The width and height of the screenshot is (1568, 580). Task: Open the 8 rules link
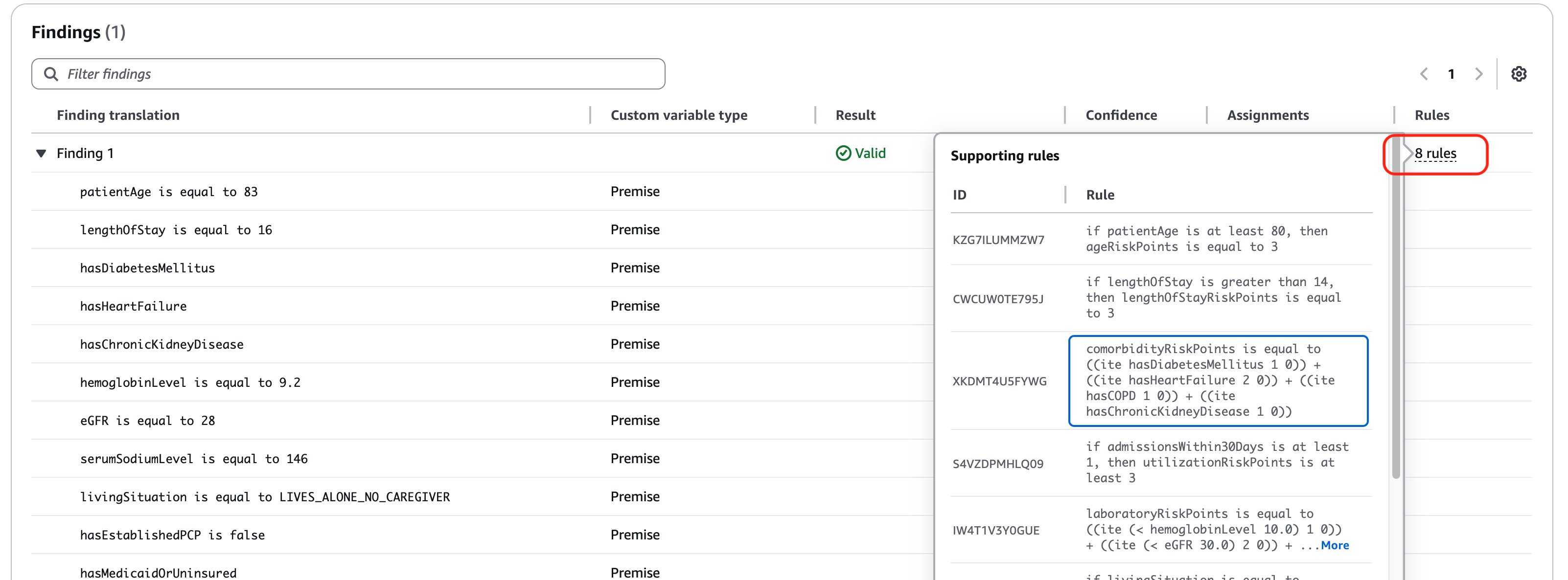click(1435, 153)
